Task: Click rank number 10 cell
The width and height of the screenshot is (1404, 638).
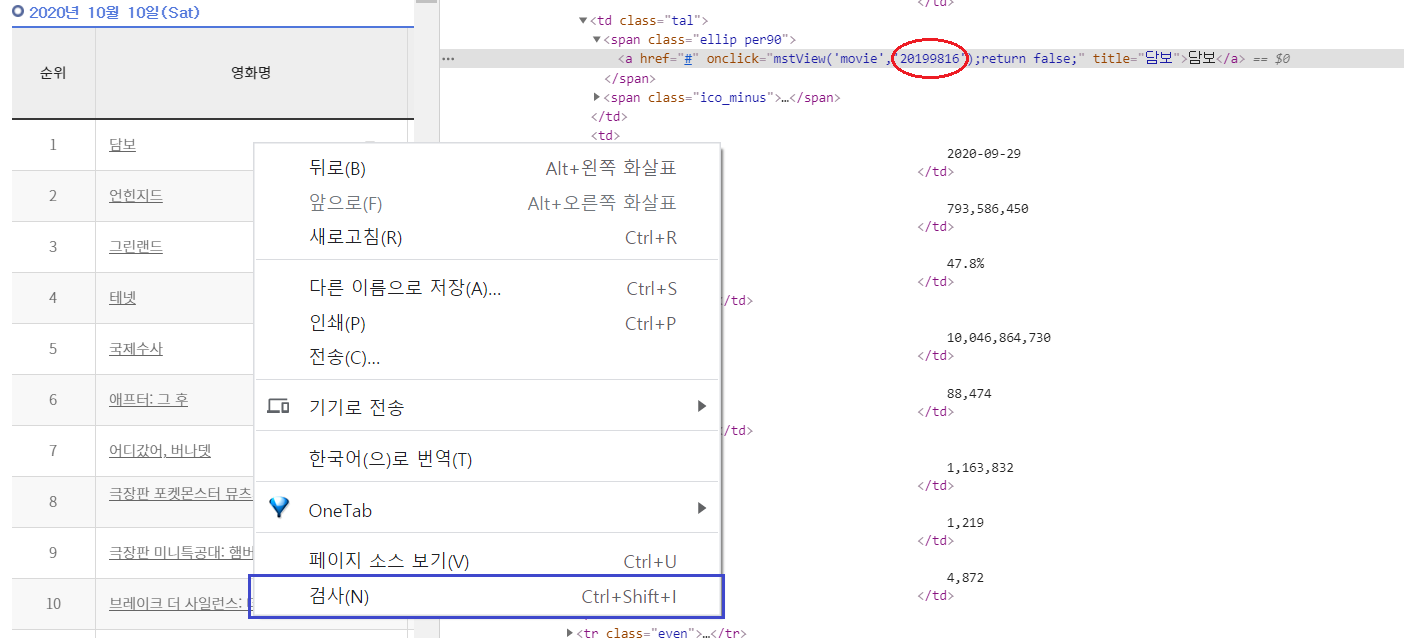Action: 53,604
